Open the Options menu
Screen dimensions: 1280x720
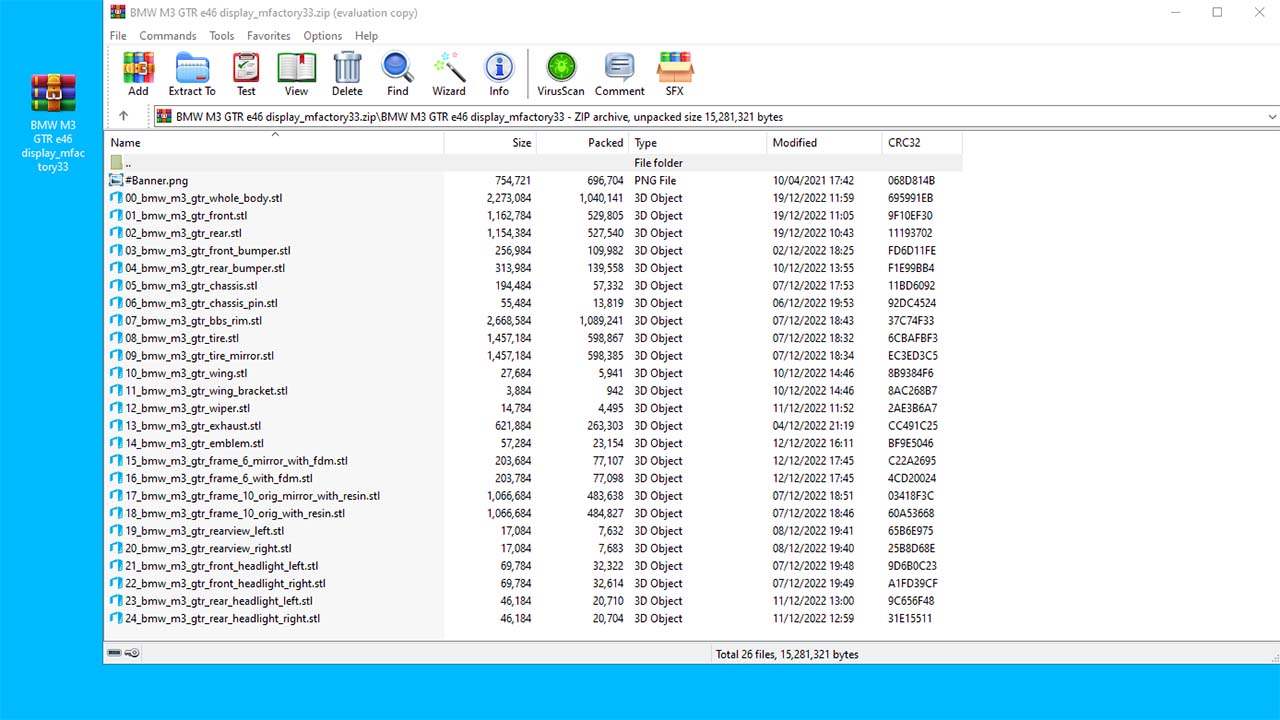coord(323,36)
